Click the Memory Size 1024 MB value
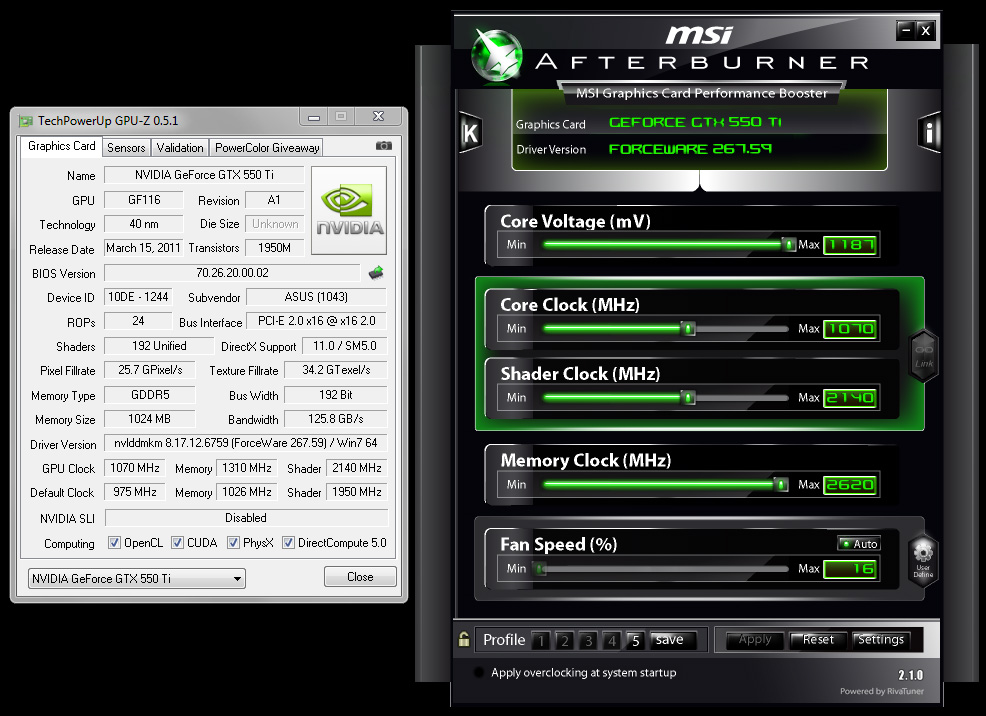 click(150, 419)
